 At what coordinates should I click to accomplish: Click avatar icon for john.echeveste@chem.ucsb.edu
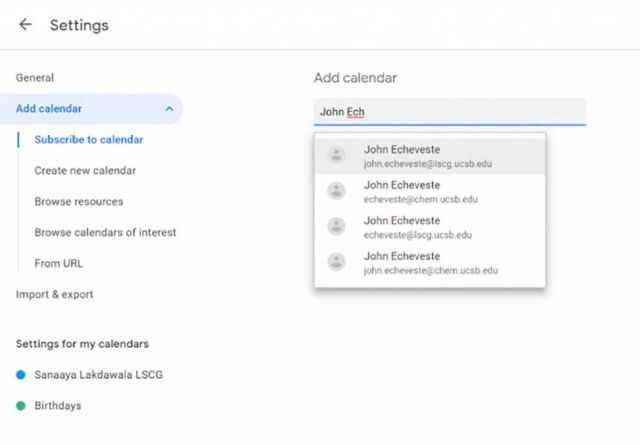[337, 263]
